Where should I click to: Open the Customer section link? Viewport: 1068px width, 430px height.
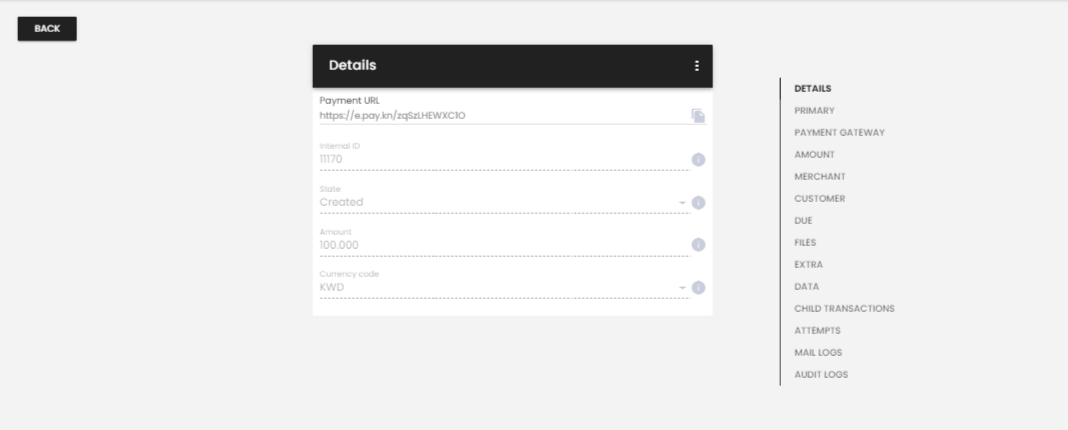pyautogui.click(x=819, y=198)
